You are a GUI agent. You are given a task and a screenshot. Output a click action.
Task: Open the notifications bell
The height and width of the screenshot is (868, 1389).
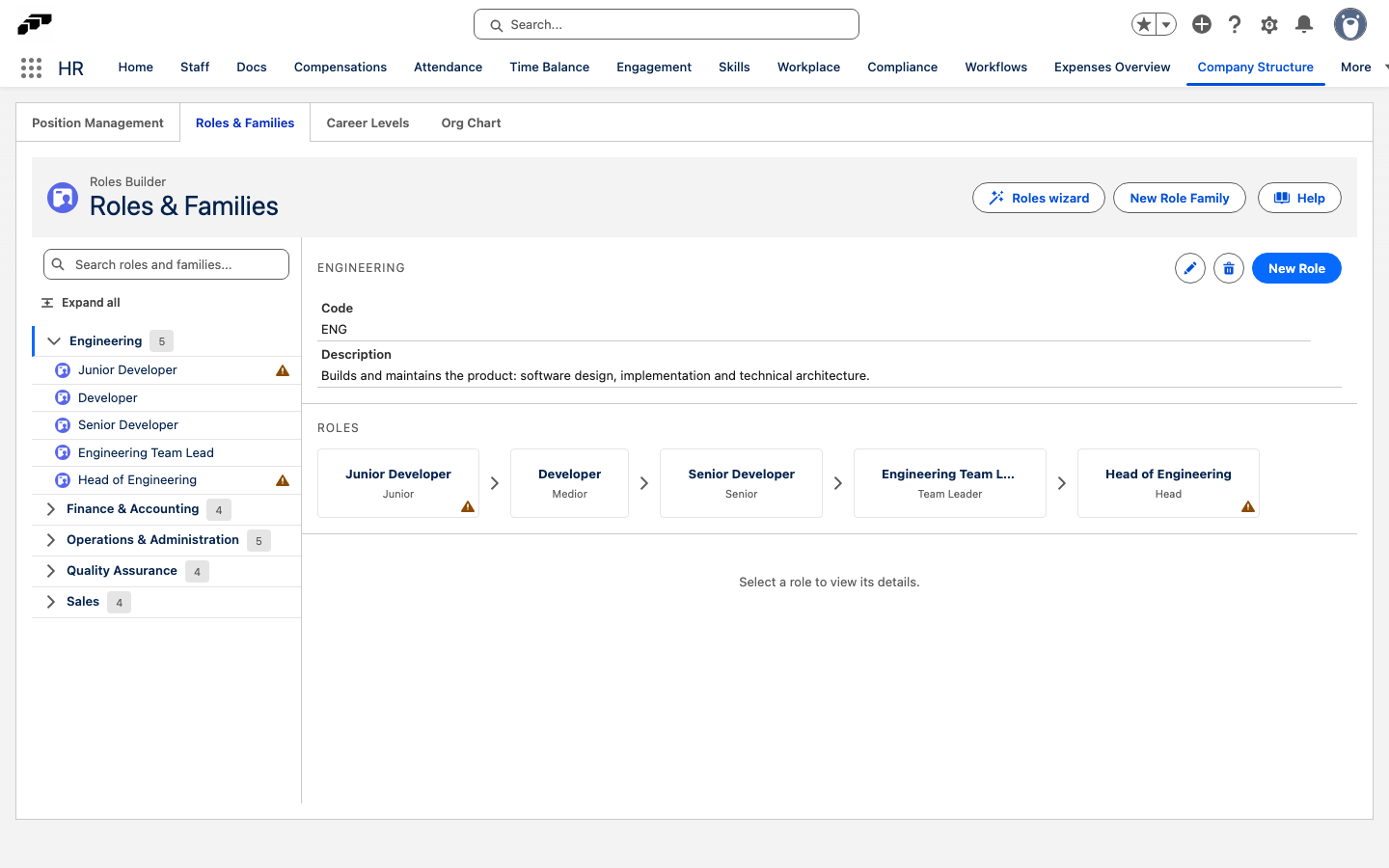click(1304, 24)
